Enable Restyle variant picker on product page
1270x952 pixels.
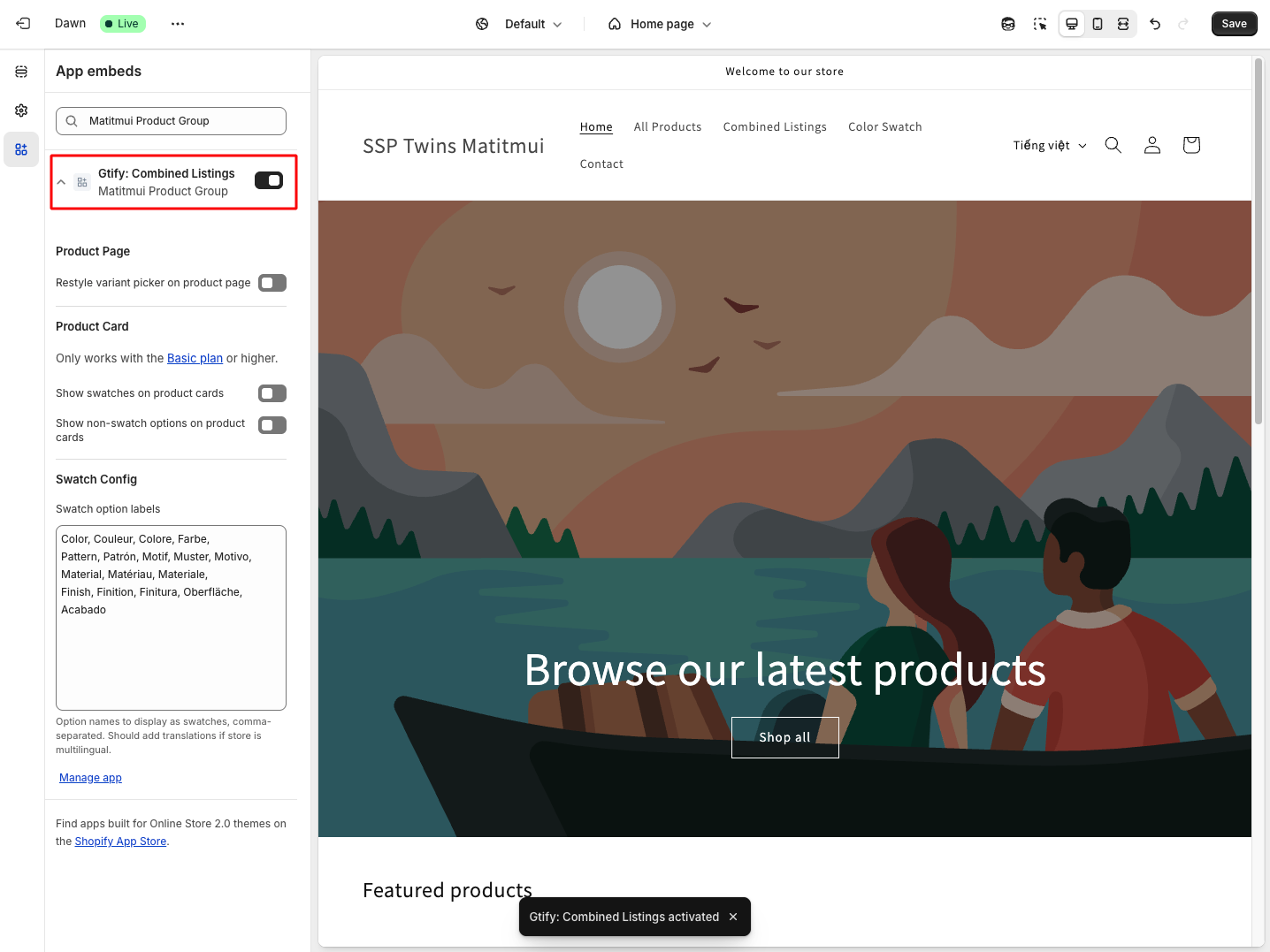272,283
